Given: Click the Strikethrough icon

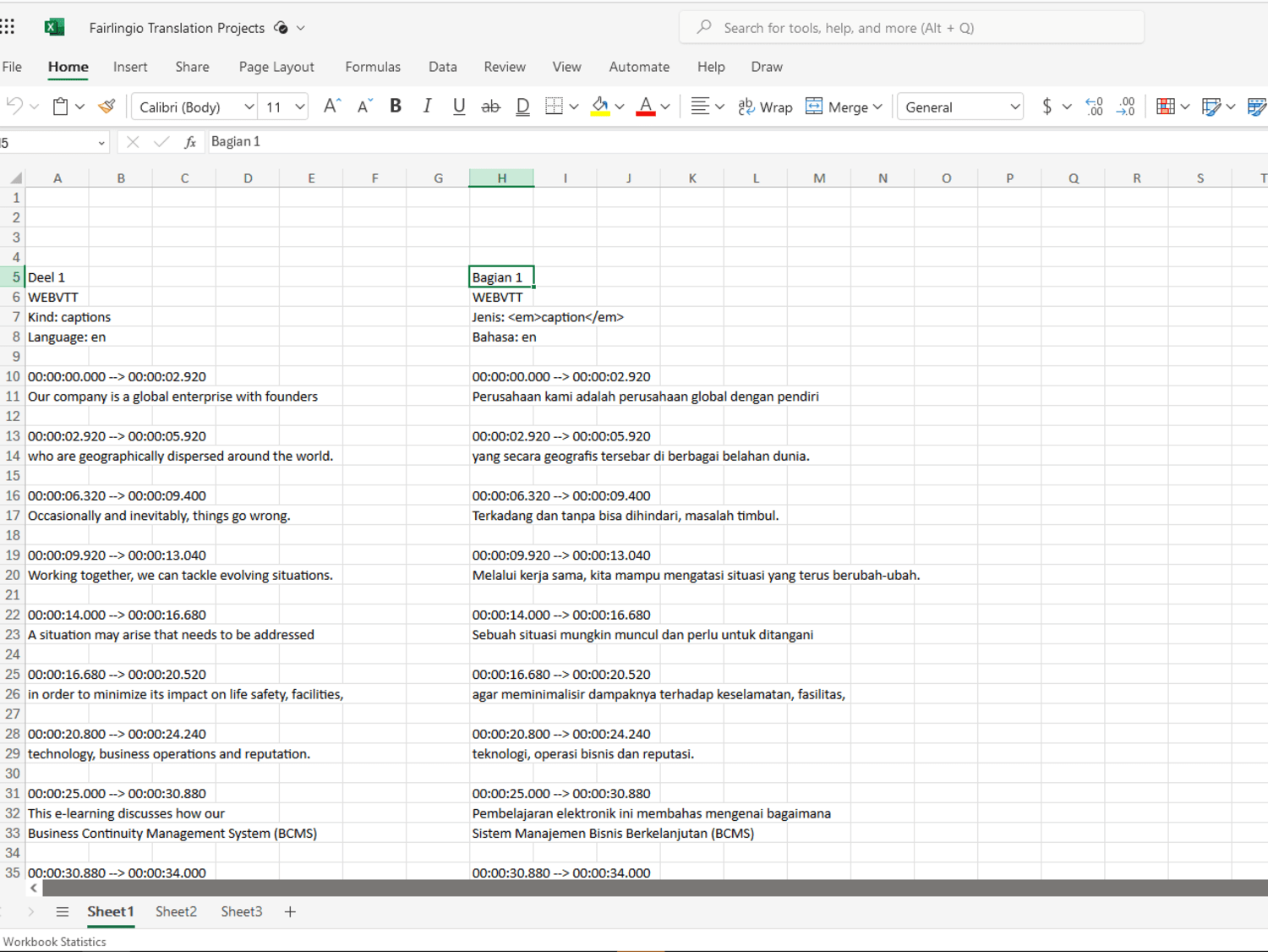Looking at the screenshot, I should click(x=490, y=107).
